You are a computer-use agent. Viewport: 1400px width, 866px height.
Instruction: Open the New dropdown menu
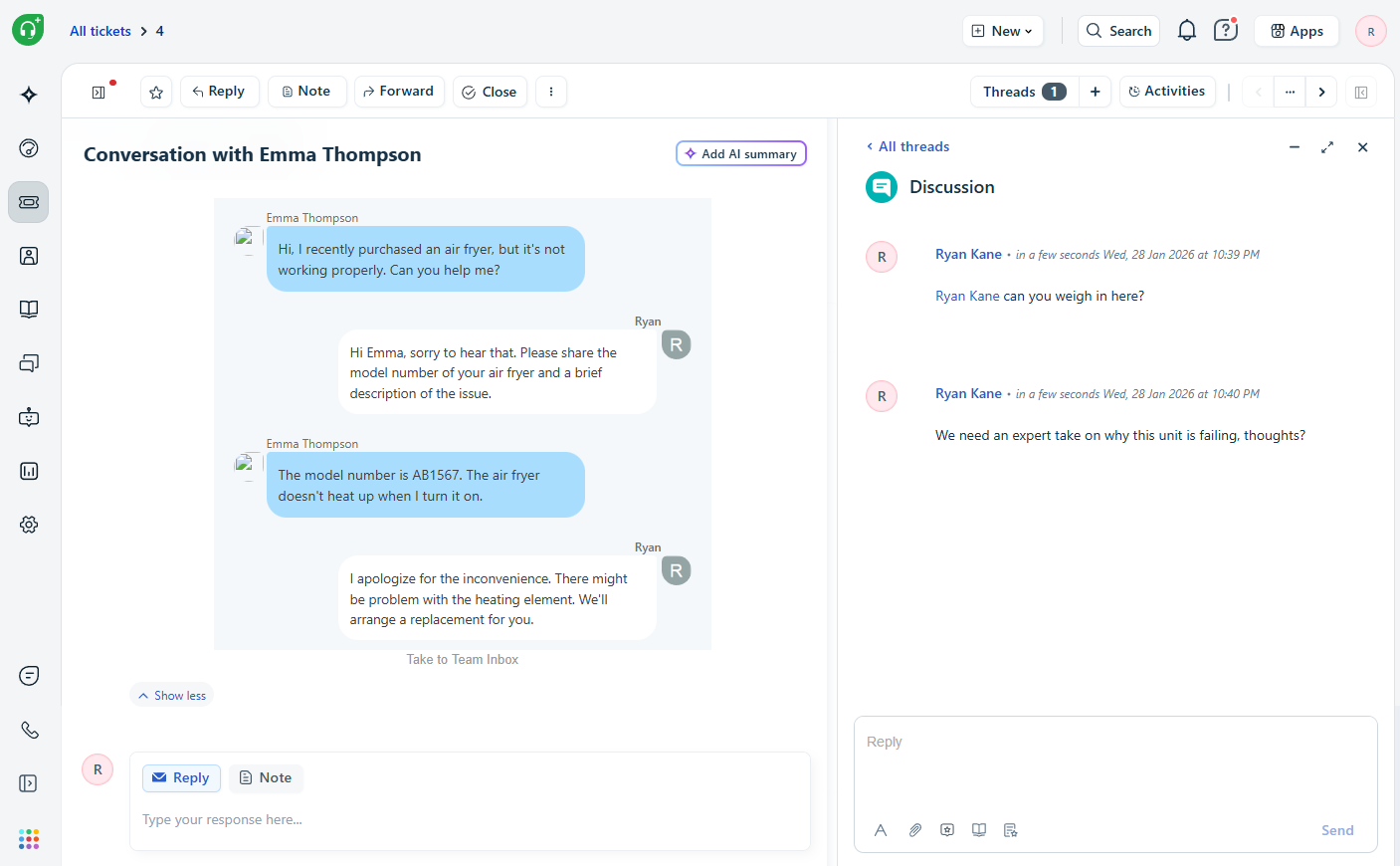click(x=1002, y=30)
